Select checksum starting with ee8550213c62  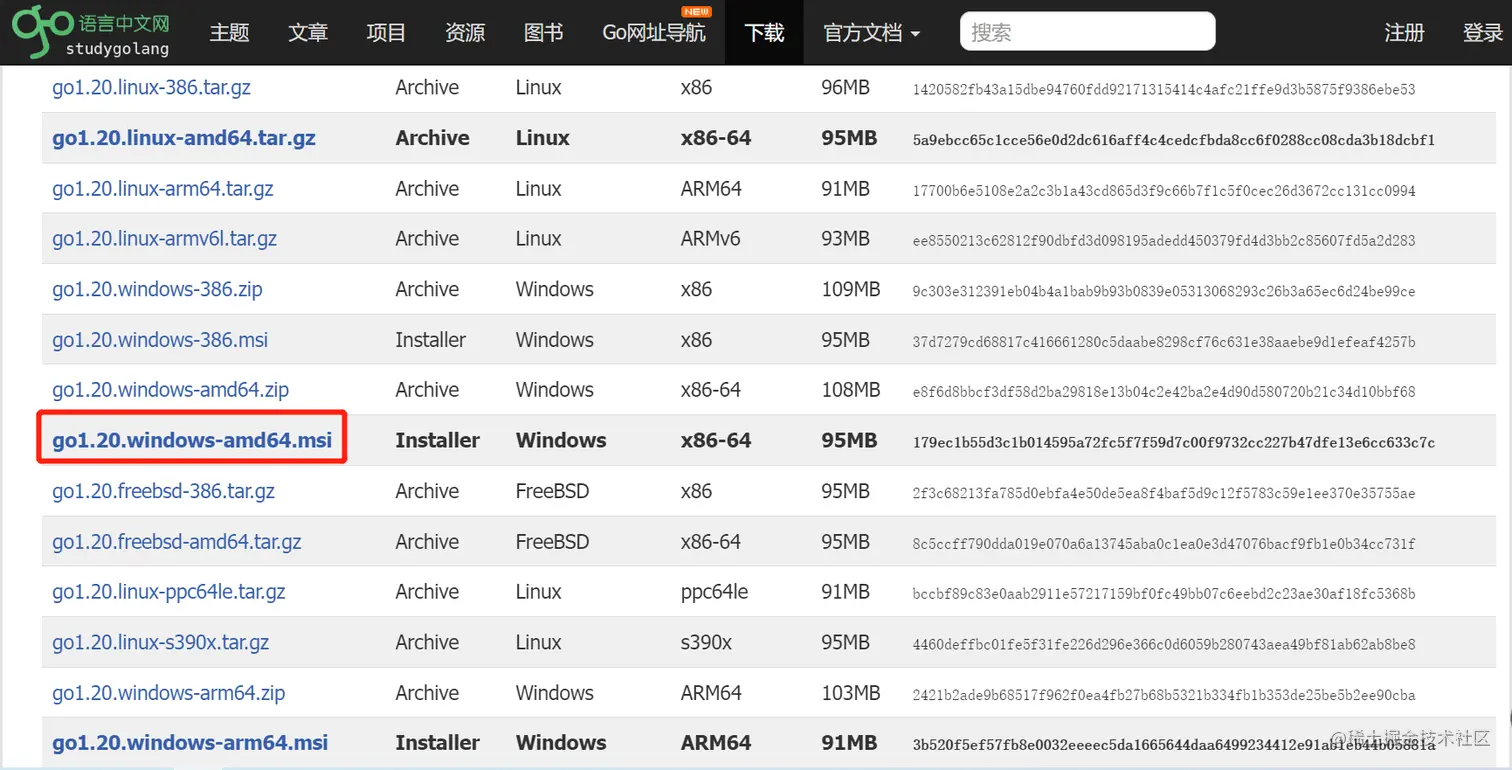point(1164,241)
